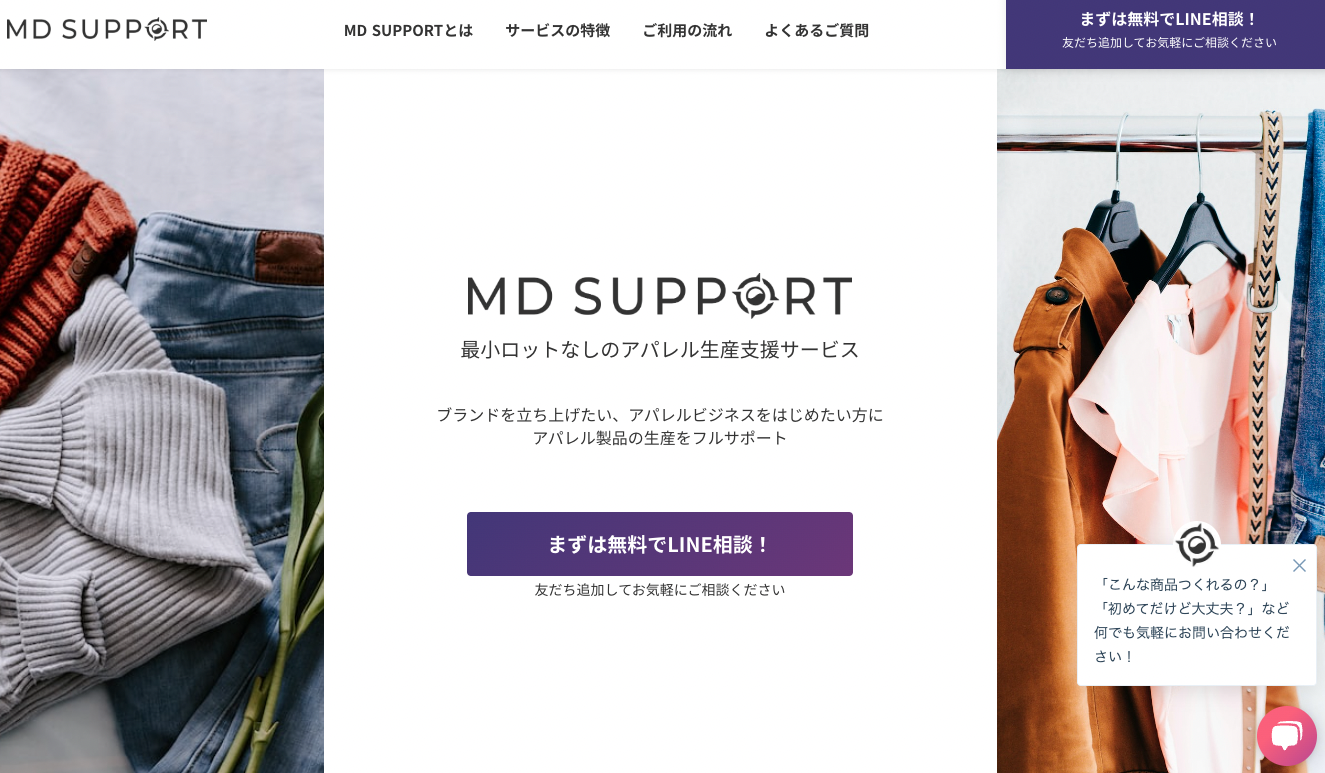1325x773 pixels.
Task: Click the target icon in header logo's O
Action: click(x=157, y=29)
